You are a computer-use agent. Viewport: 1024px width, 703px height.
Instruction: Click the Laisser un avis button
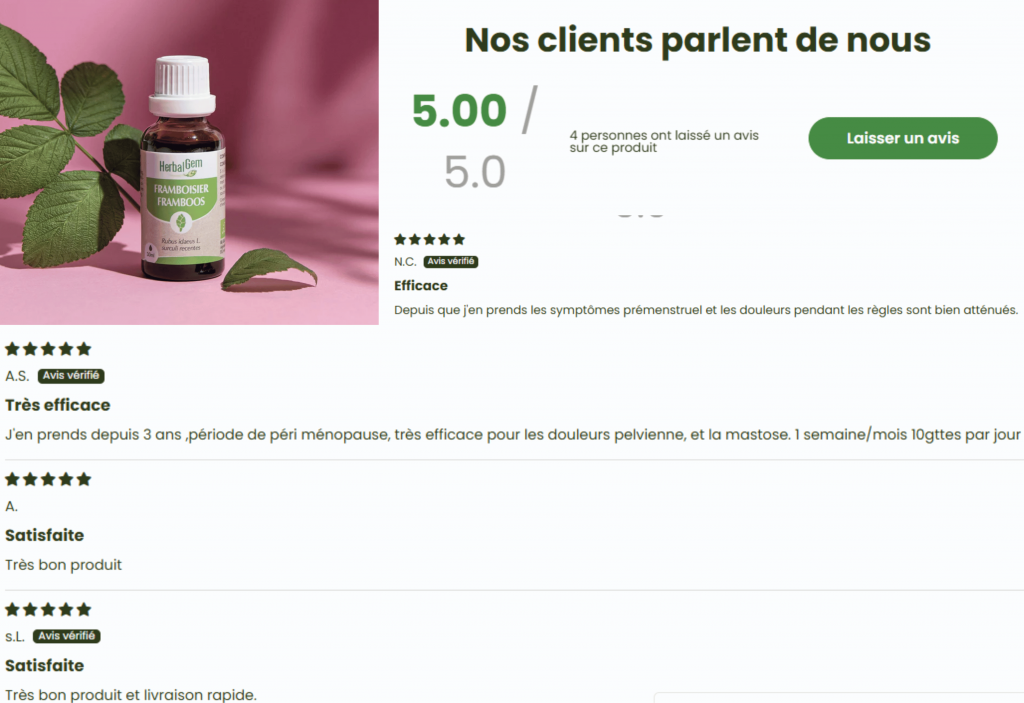click(x=903, y=138)
